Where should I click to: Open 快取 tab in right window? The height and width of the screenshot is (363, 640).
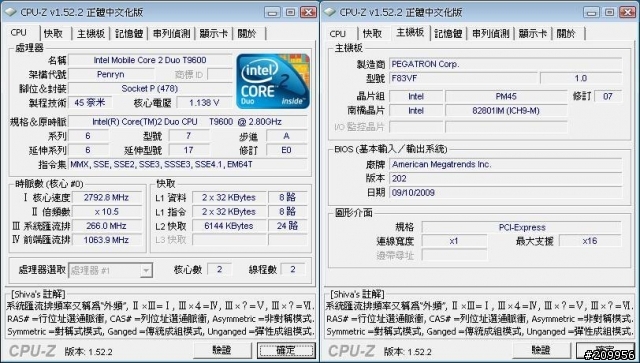[373, 33]
